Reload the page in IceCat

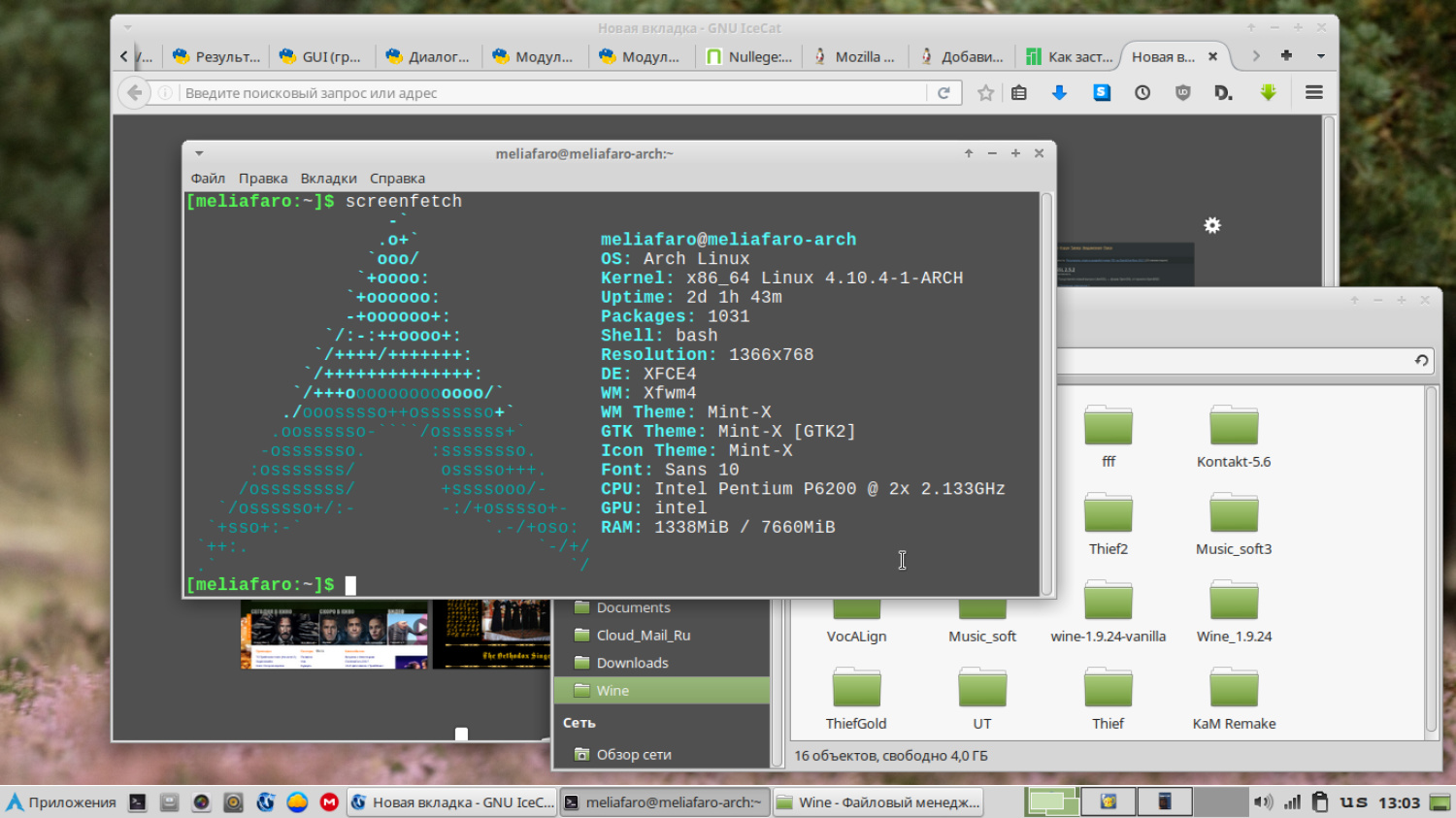943,93
